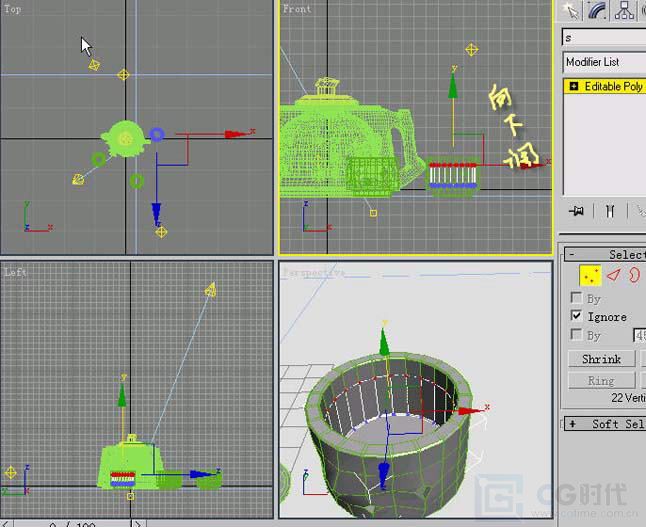The width and height of the screenshot is (646, 527).
Task: Click the 22 Vertices selection count text
Action: coord(628,398)
